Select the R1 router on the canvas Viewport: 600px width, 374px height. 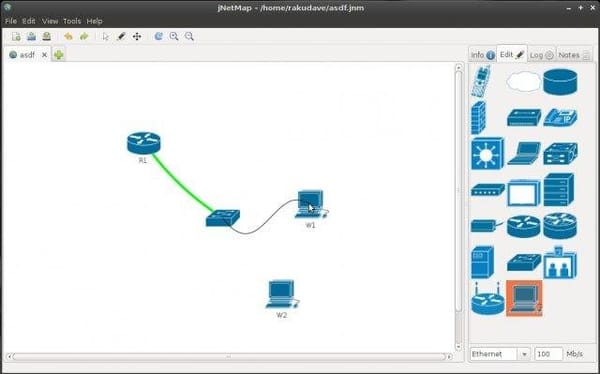[x=143, y=143]
